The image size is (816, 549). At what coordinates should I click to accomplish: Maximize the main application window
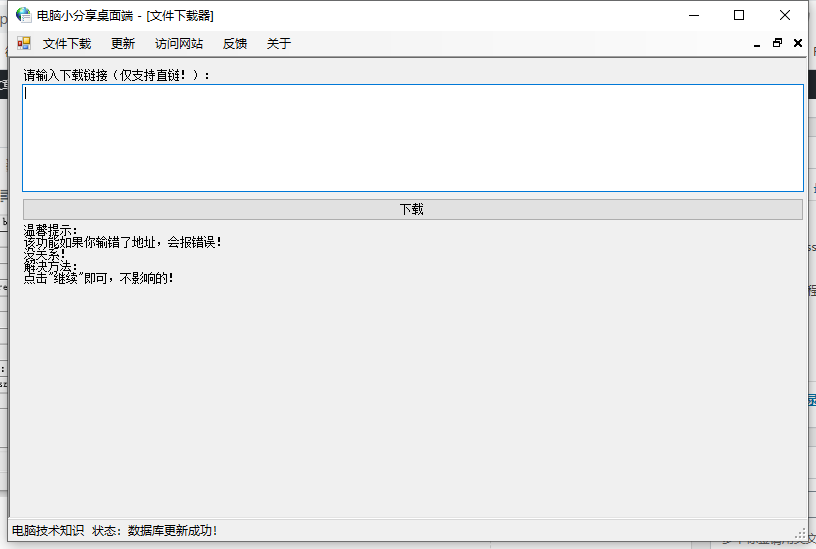pyautogui.click(x=738, y=15)
